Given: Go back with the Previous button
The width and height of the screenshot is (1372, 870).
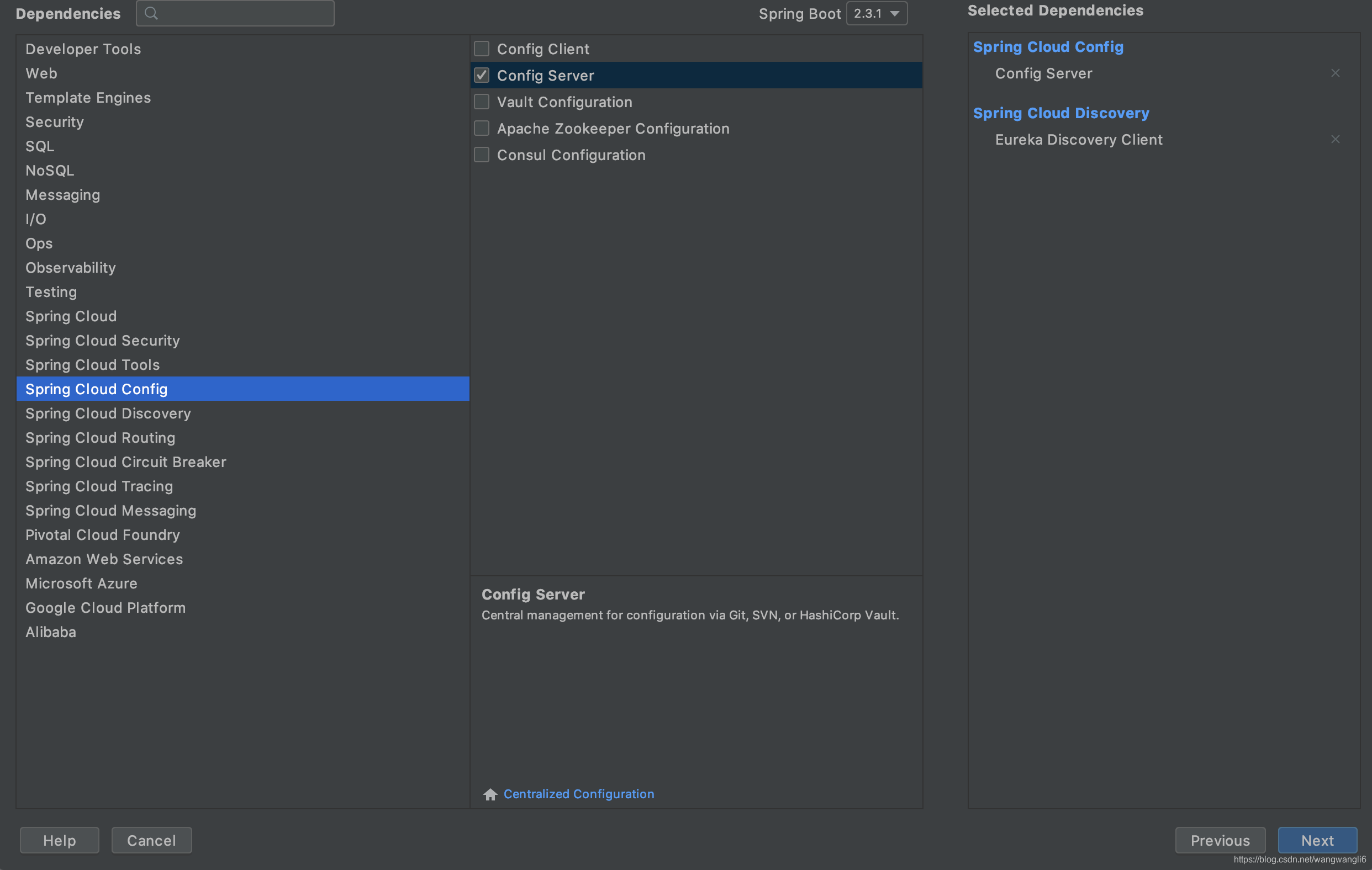Looking at the screenshot, I should coord(1220,840).
